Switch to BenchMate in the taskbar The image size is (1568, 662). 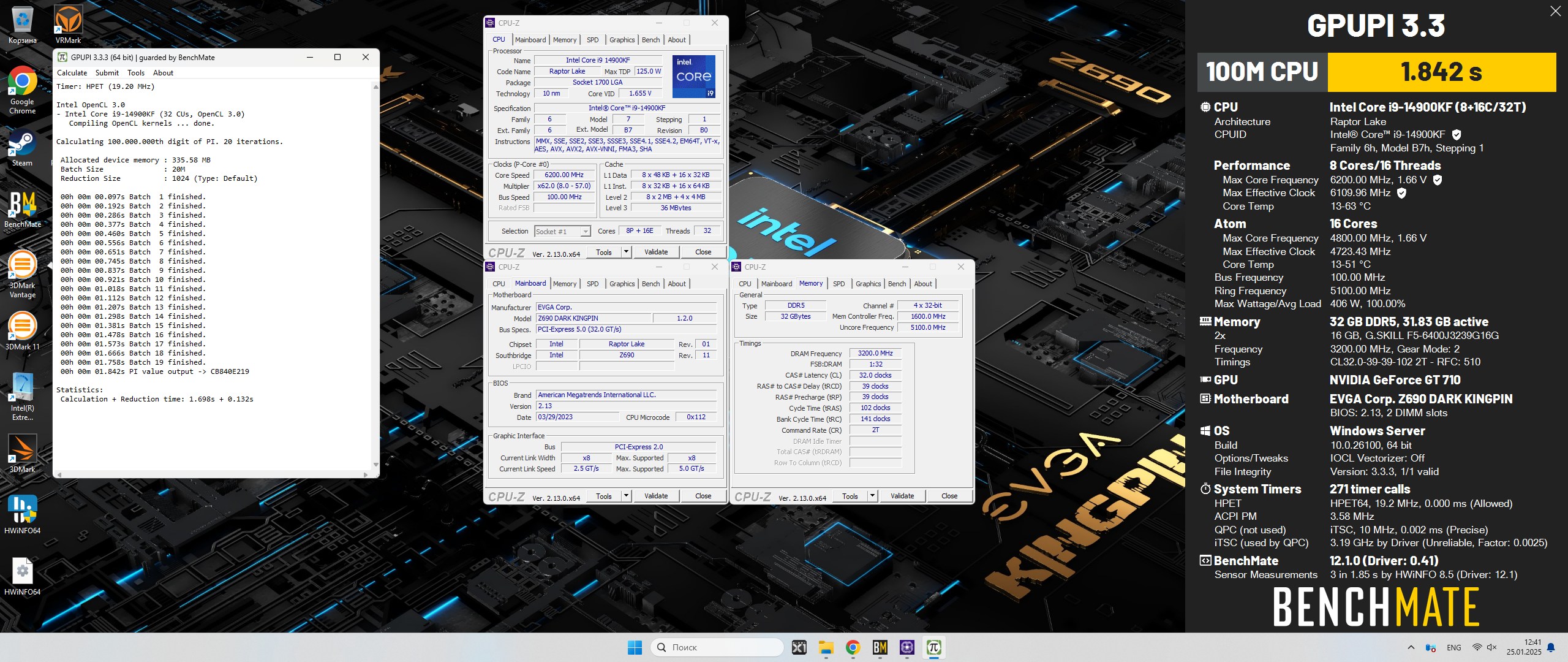pos(880,647)
